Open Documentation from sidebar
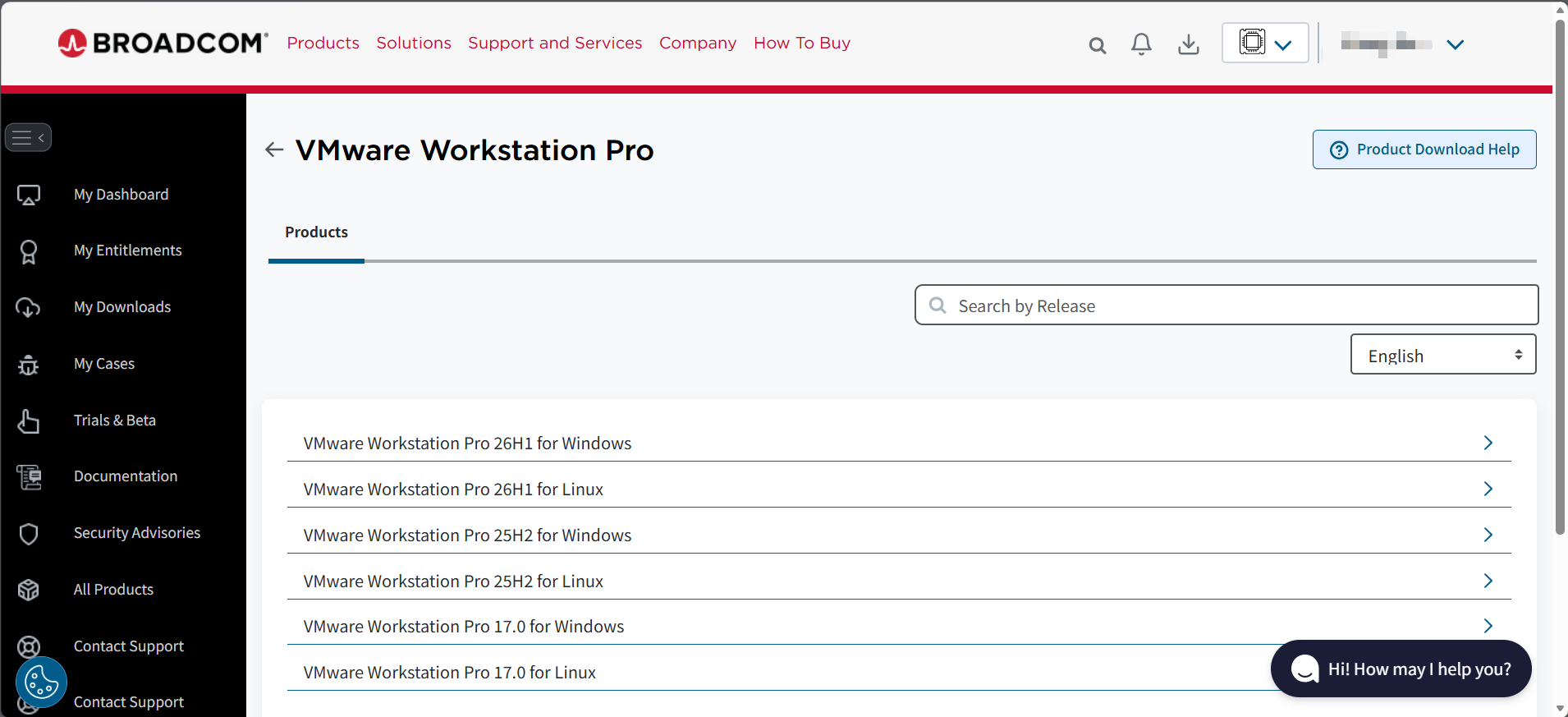Screen dimensions: 1568x717 126,476
